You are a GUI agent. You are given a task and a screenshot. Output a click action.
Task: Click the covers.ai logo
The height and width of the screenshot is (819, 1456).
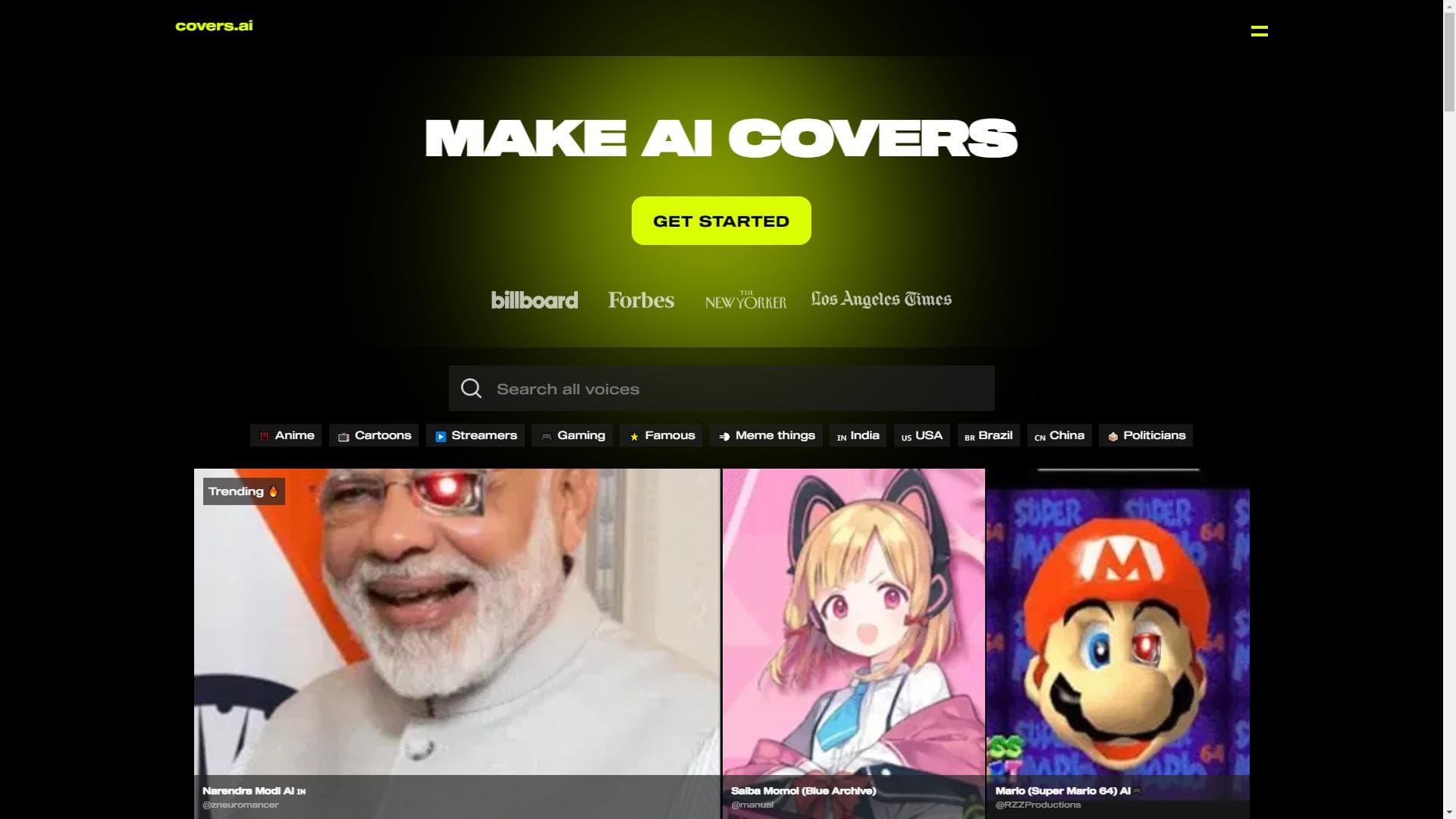point(214,26)
